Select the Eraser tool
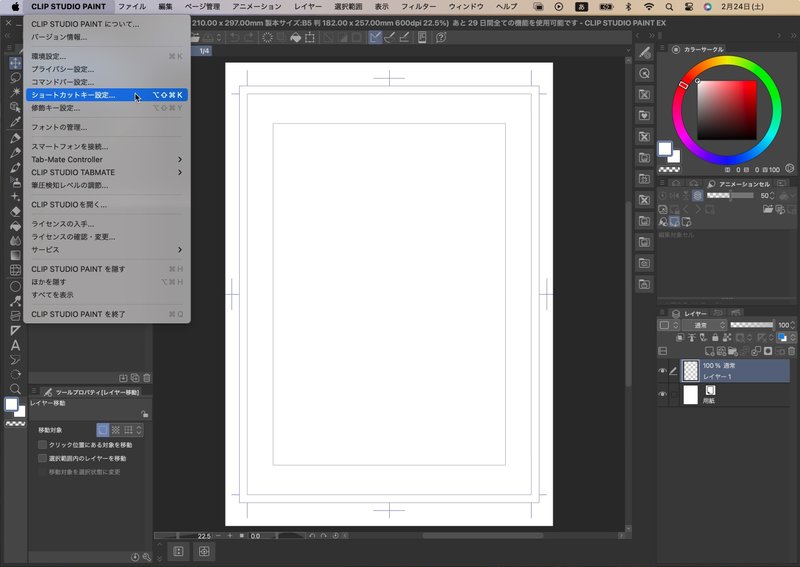Viewport: 800px width, 567px height. pos(15,211)
